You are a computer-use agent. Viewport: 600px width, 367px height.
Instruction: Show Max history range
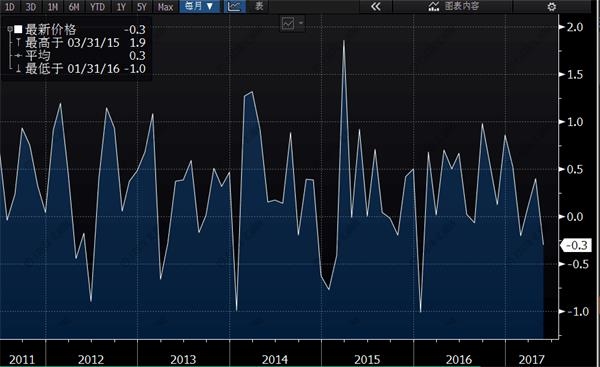(165, 7)
